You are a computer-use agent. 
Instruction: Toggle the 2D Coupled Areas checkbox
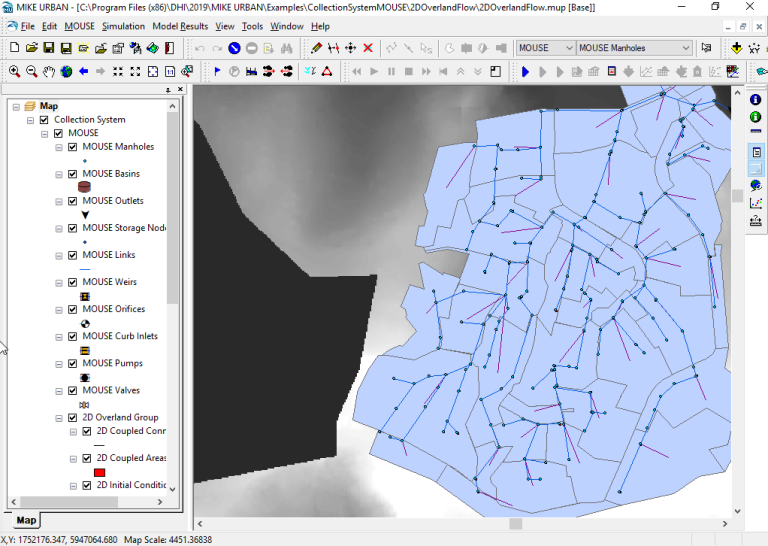pyautogui.click(x=87, y=458)
